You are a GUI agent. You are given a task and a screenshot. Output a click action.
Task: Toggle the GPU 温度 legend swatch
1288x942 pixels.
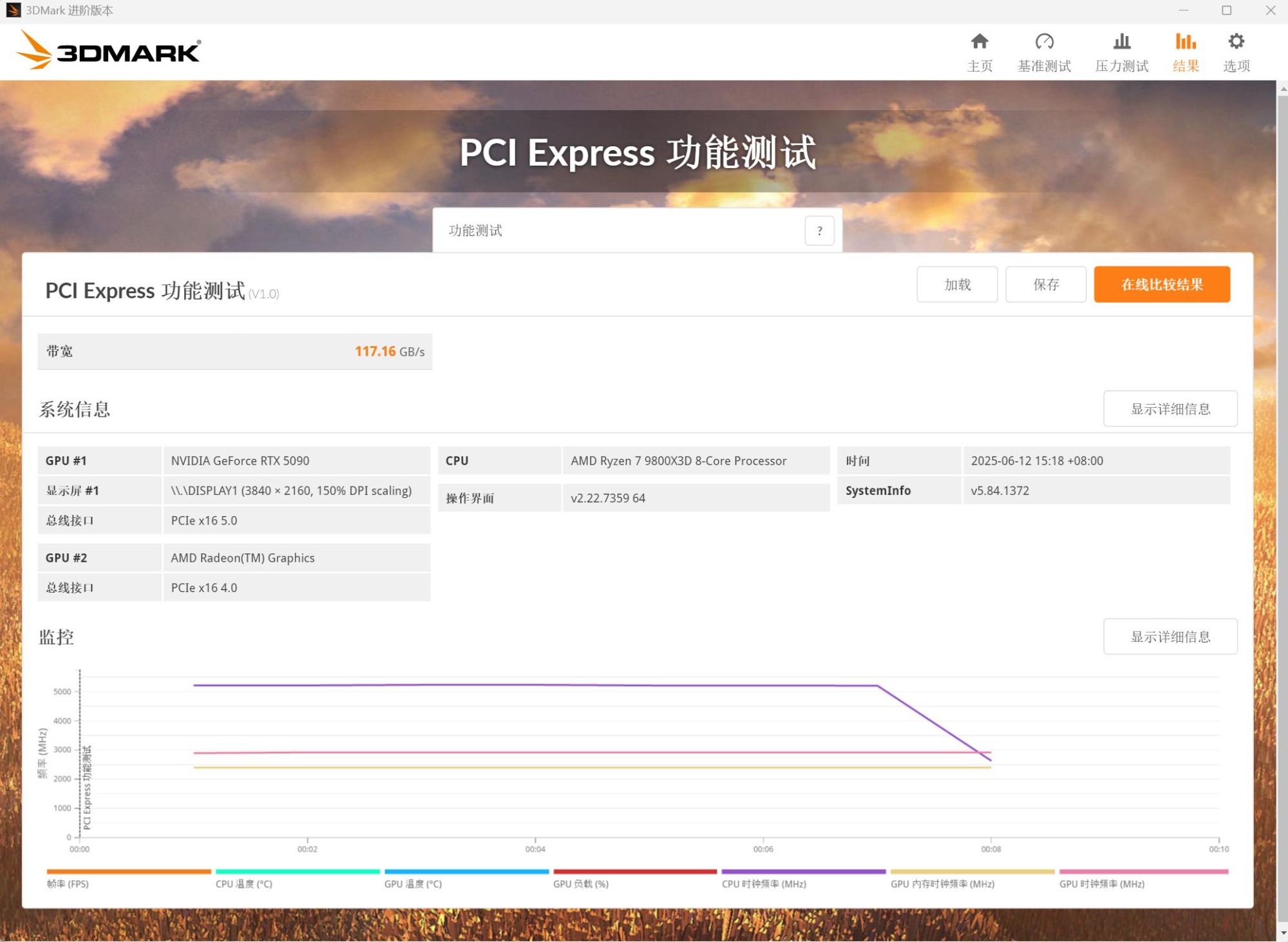tap(466, 872)
